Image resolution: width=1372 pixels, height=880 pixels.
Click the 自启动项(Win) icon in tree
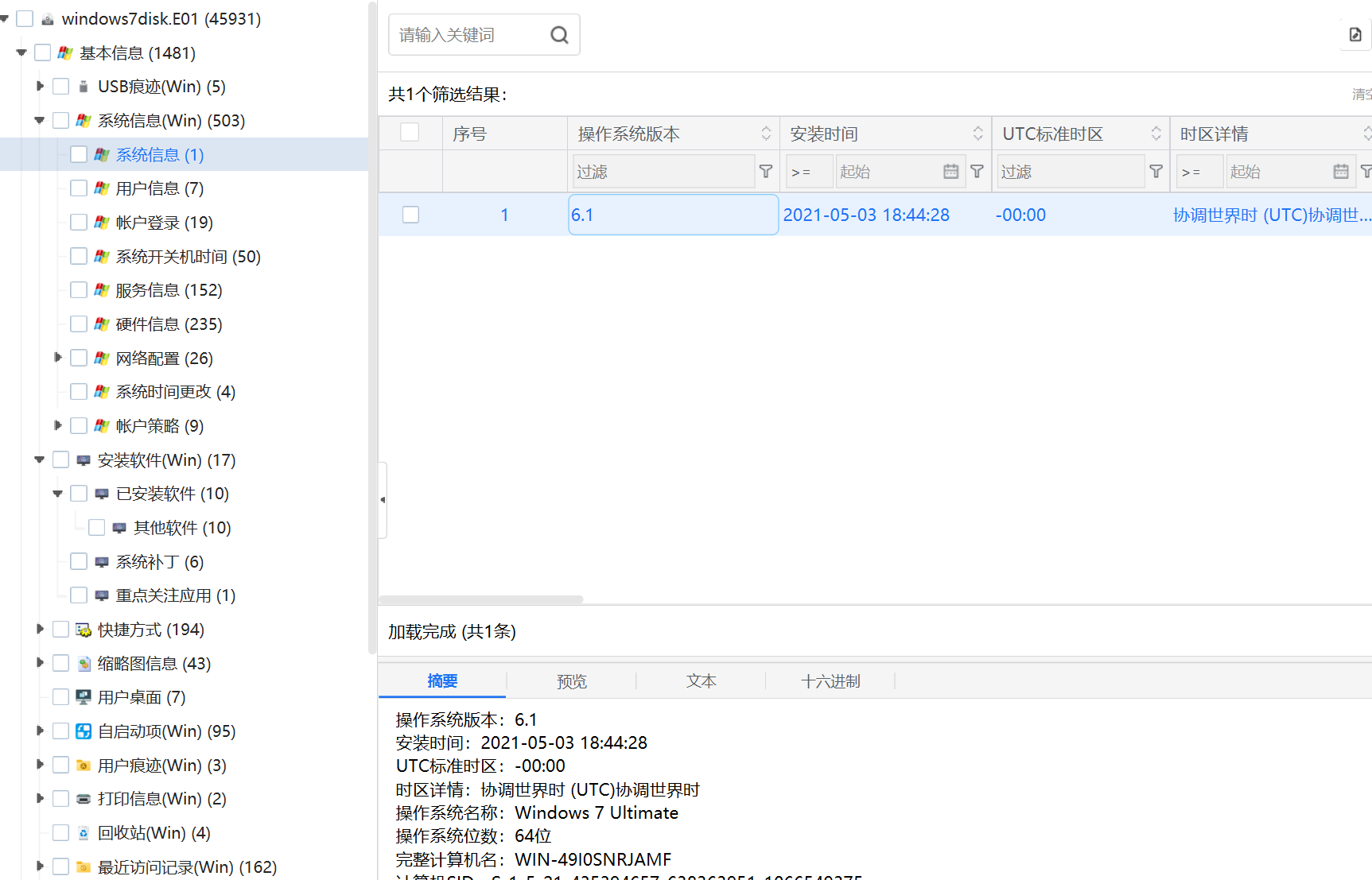[x=84, y=731]
